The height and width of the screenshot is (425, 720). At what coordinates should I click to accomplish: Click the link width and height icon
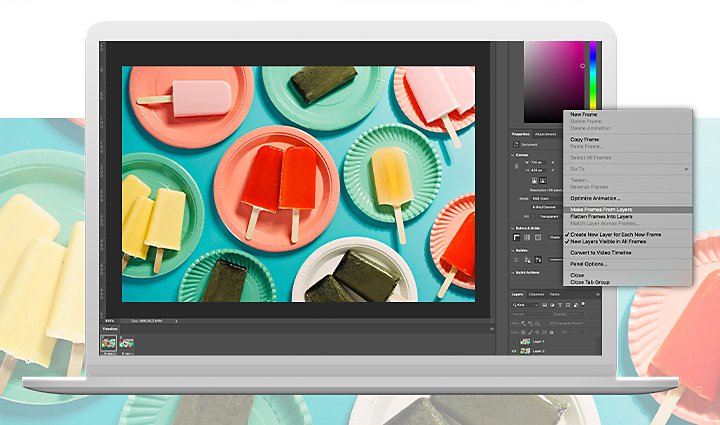[517, 166]
